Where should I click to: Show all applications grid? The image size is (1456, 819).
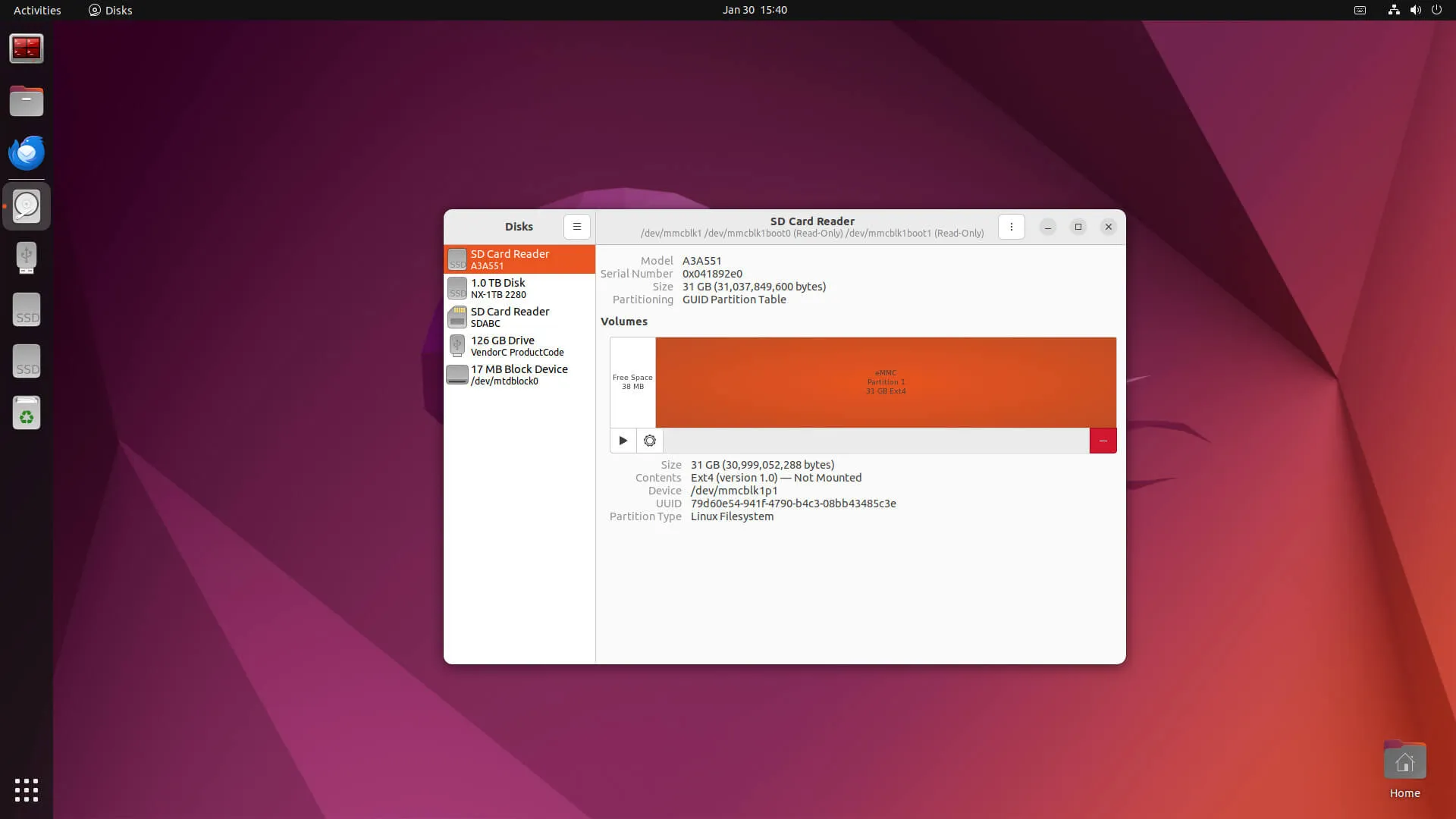[x=27, y=789]
